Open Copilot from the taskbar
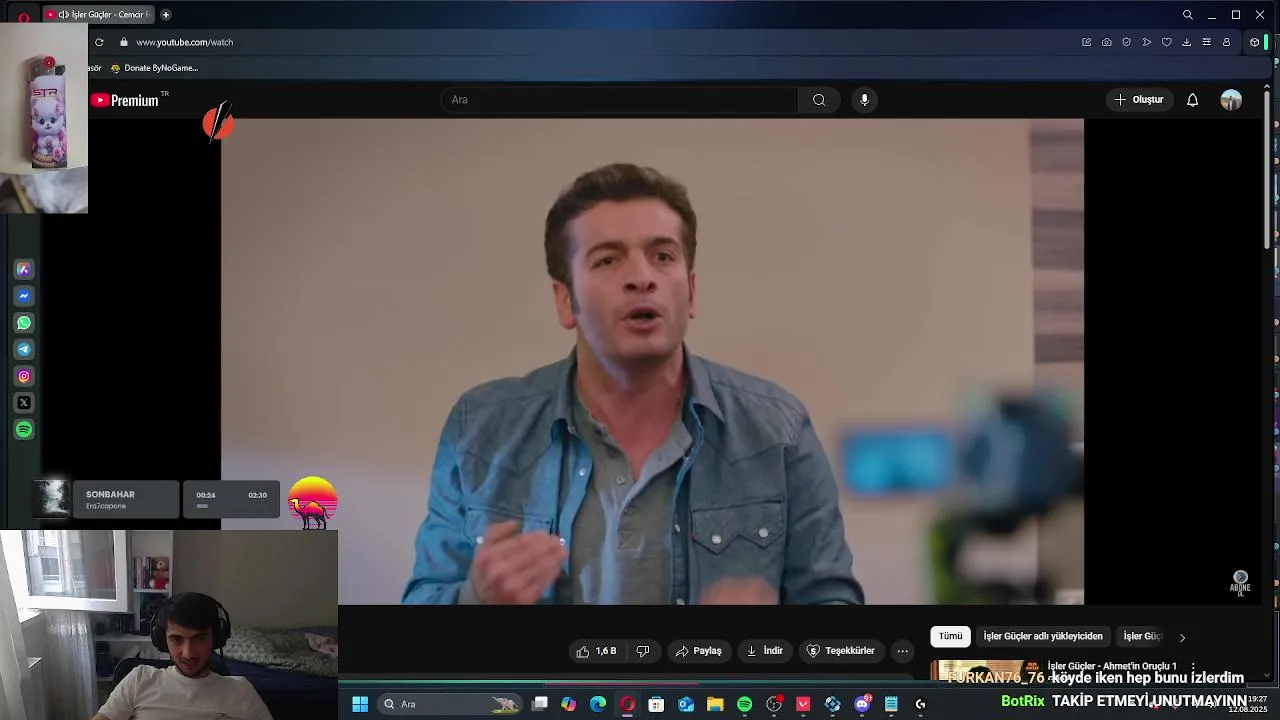Screen dimensions: 1280x720 (x=568, y=704)
